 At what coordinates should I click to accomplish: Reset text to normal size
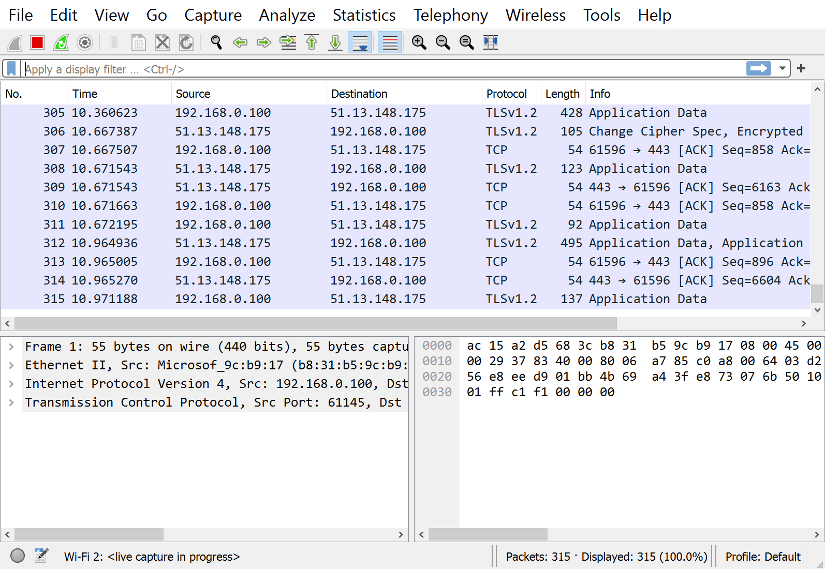tap(467, 43)
